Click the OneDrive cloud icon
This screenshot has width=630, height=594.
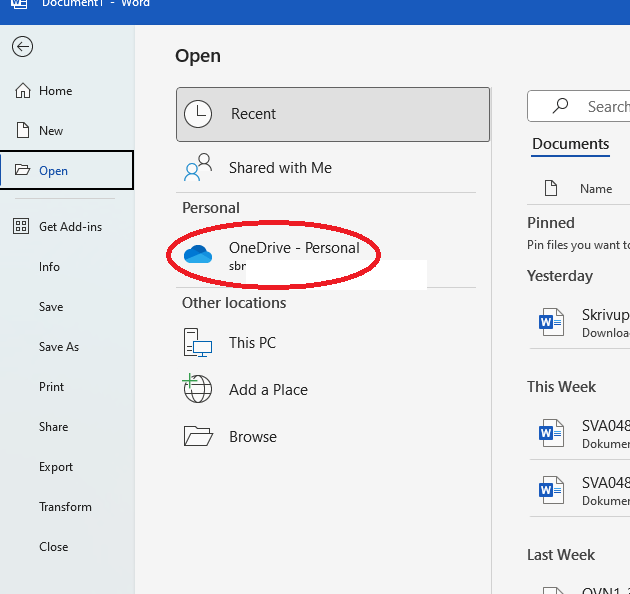(x=198, y=254)
